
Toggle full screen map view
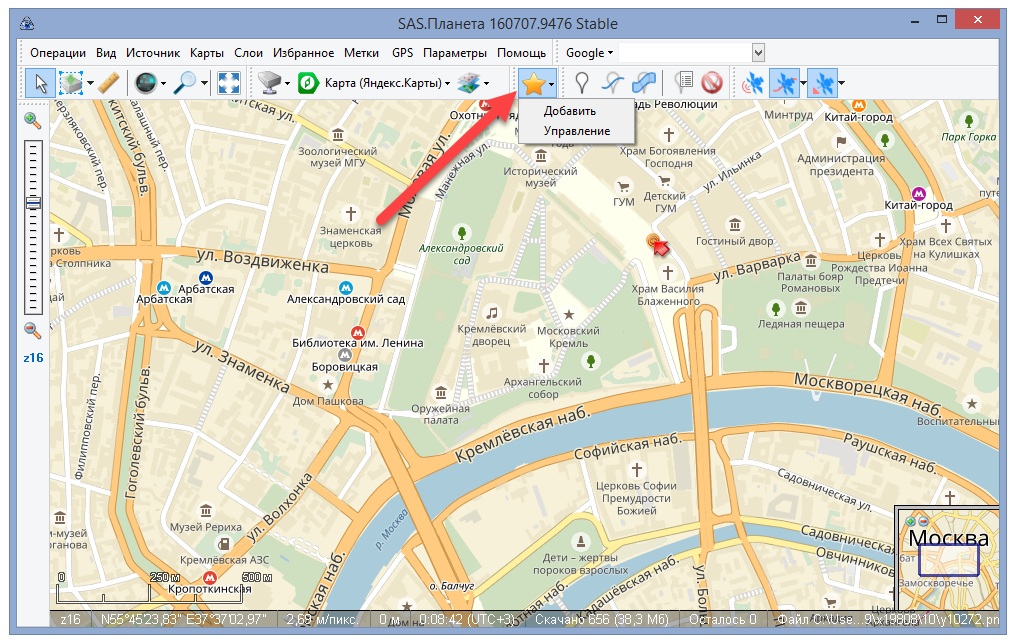228,83
